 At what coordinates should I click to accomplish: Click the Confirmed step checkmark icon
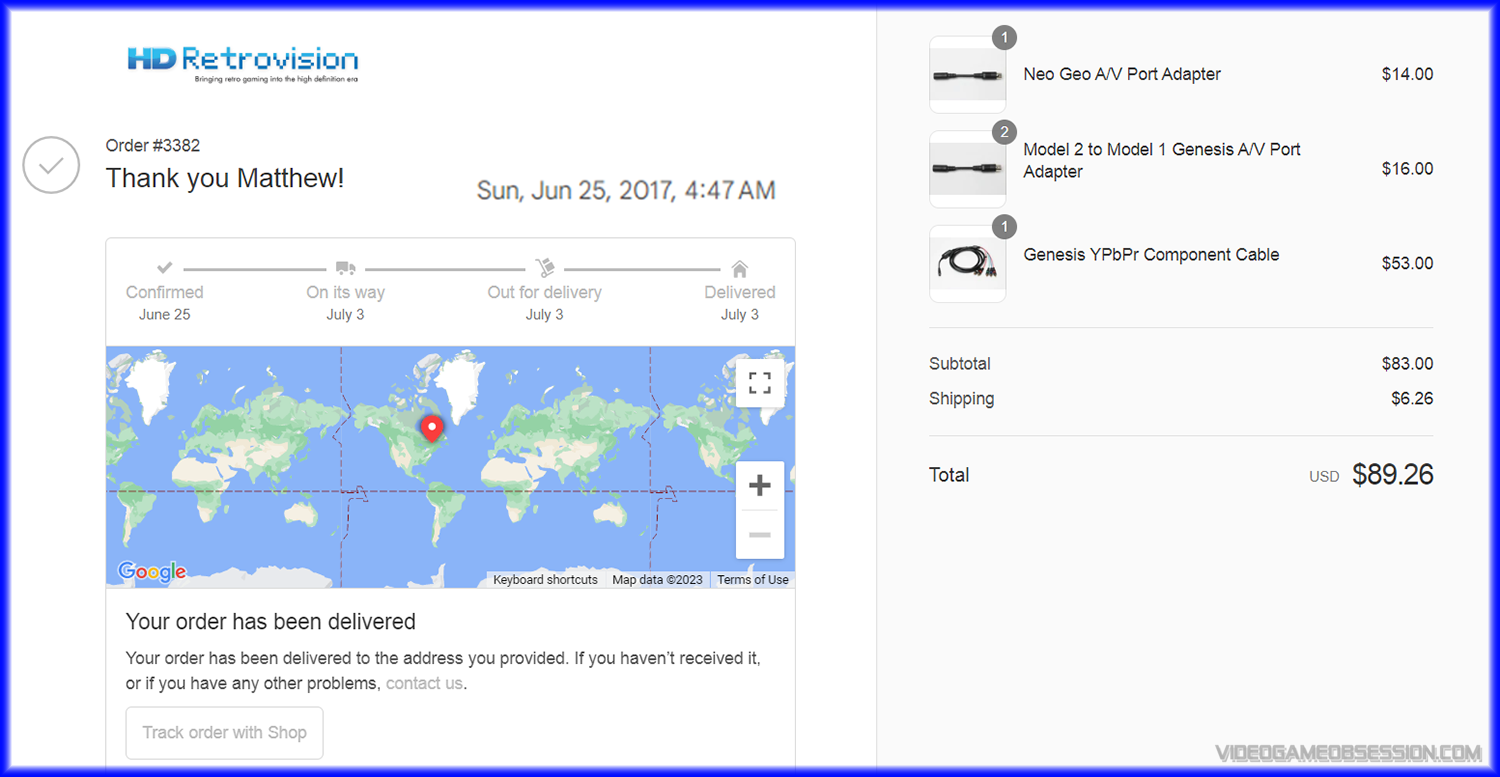coord(165,268)
